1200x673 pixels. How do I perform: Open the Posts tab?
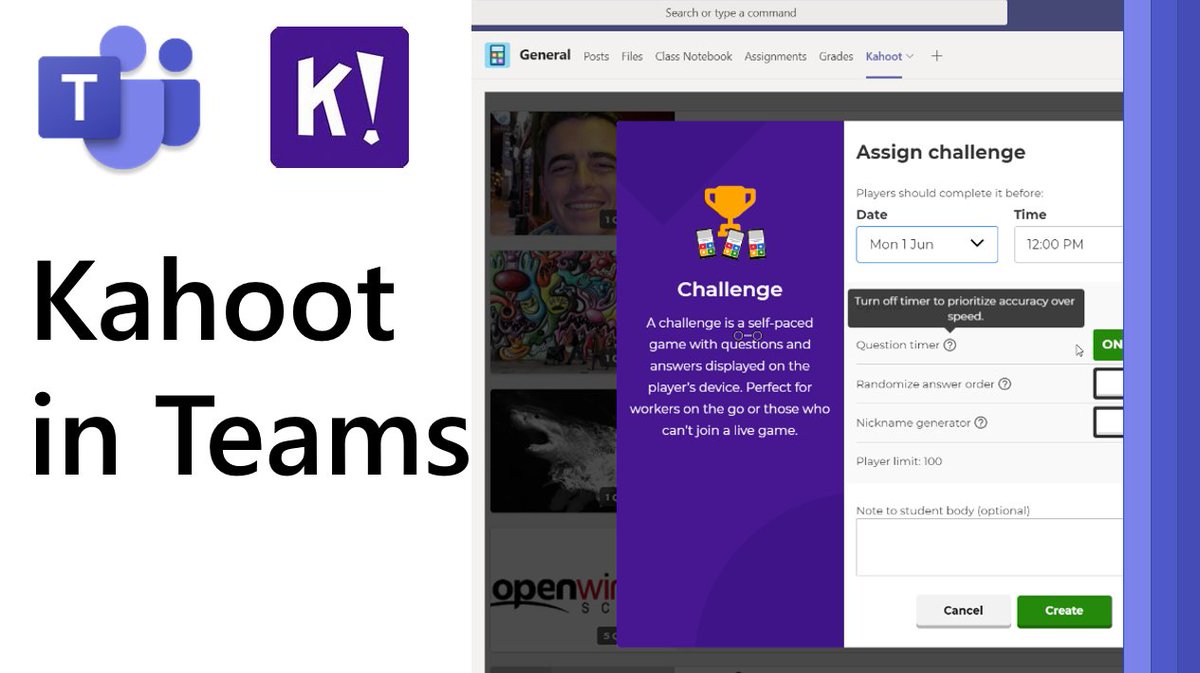point(596,57)
